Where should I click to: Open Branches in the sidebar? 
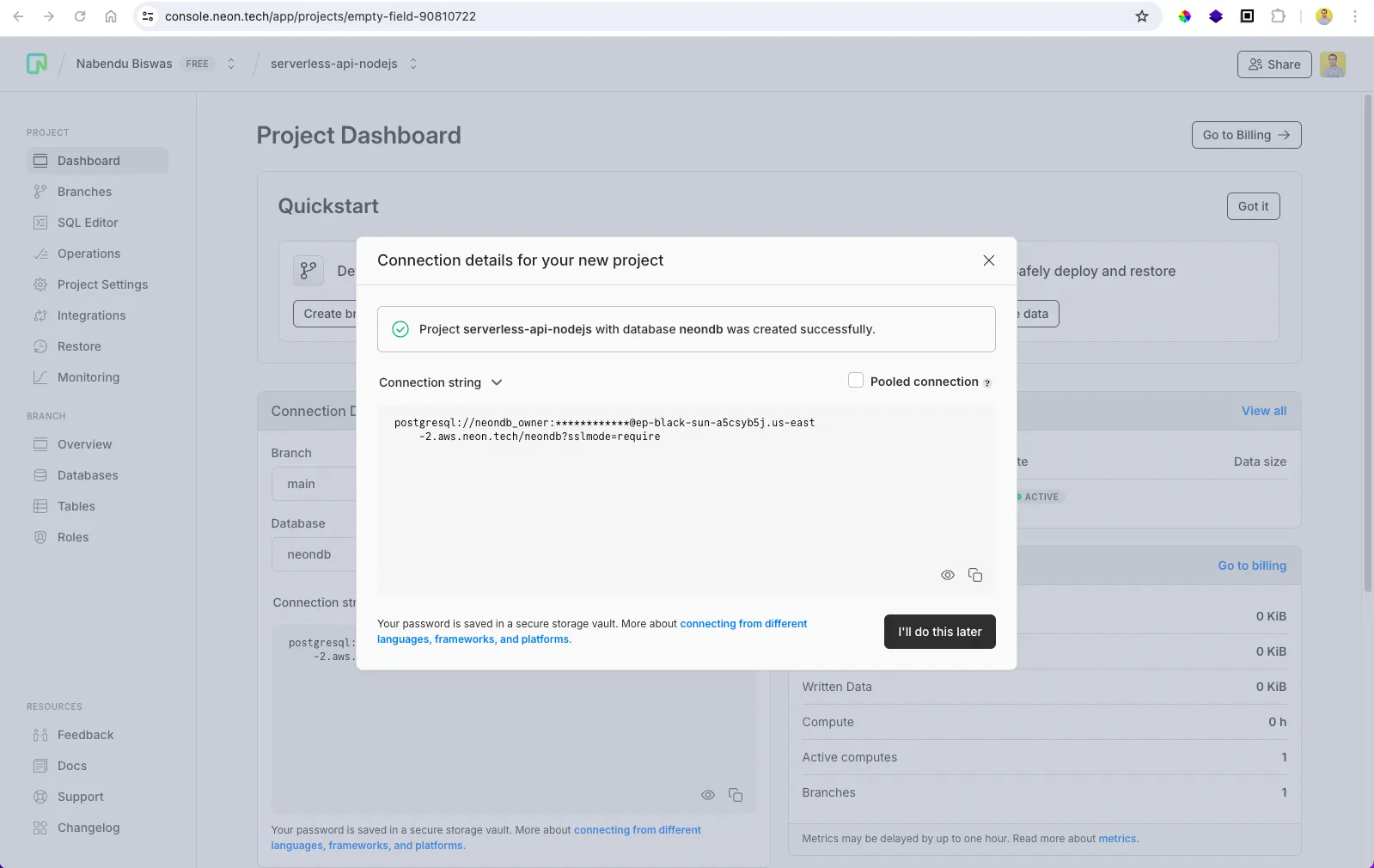click(x=84, y=192)
